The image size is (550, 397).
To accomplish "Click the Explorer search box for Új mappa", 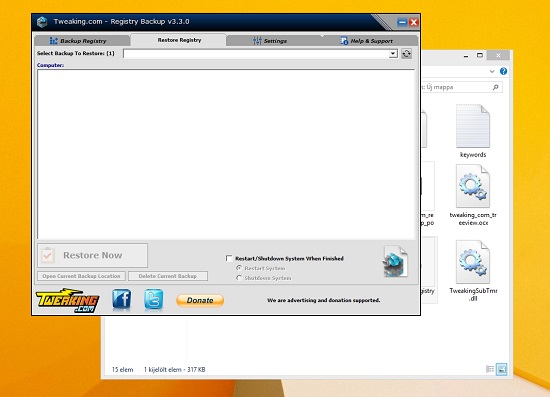I will 461,87.
